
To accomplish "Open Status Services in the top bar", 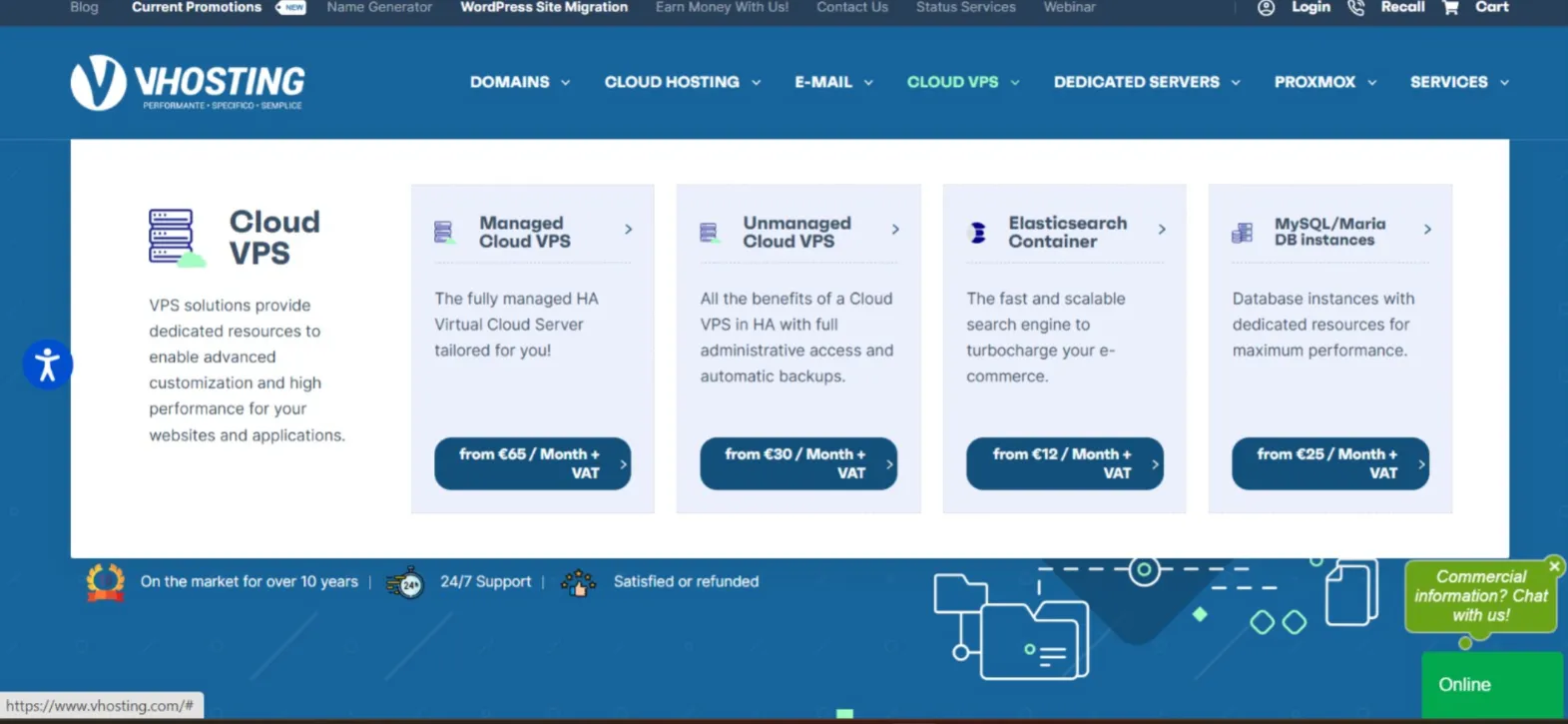I will click(x=966, y=7).
